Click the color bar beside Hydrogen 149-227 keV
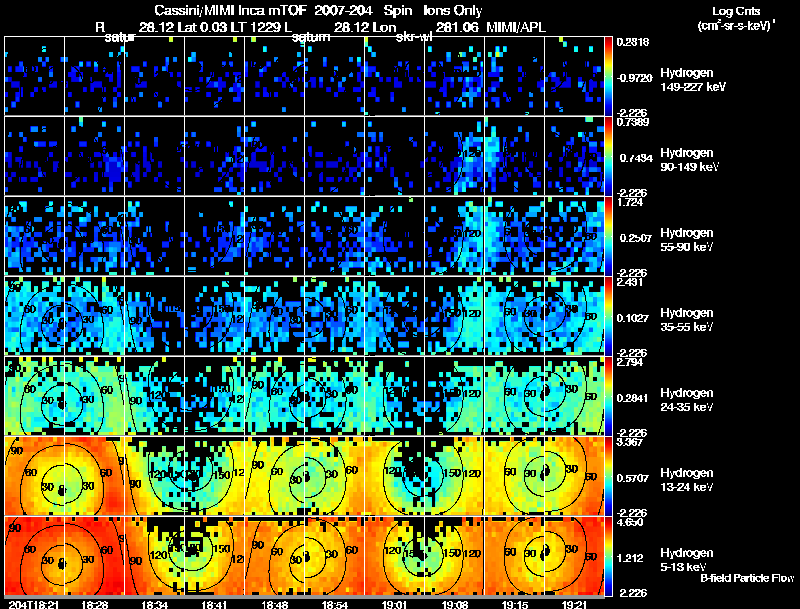The height and width of the screenshot is (609, 800). pyautogui.click(x=608, y=76)
